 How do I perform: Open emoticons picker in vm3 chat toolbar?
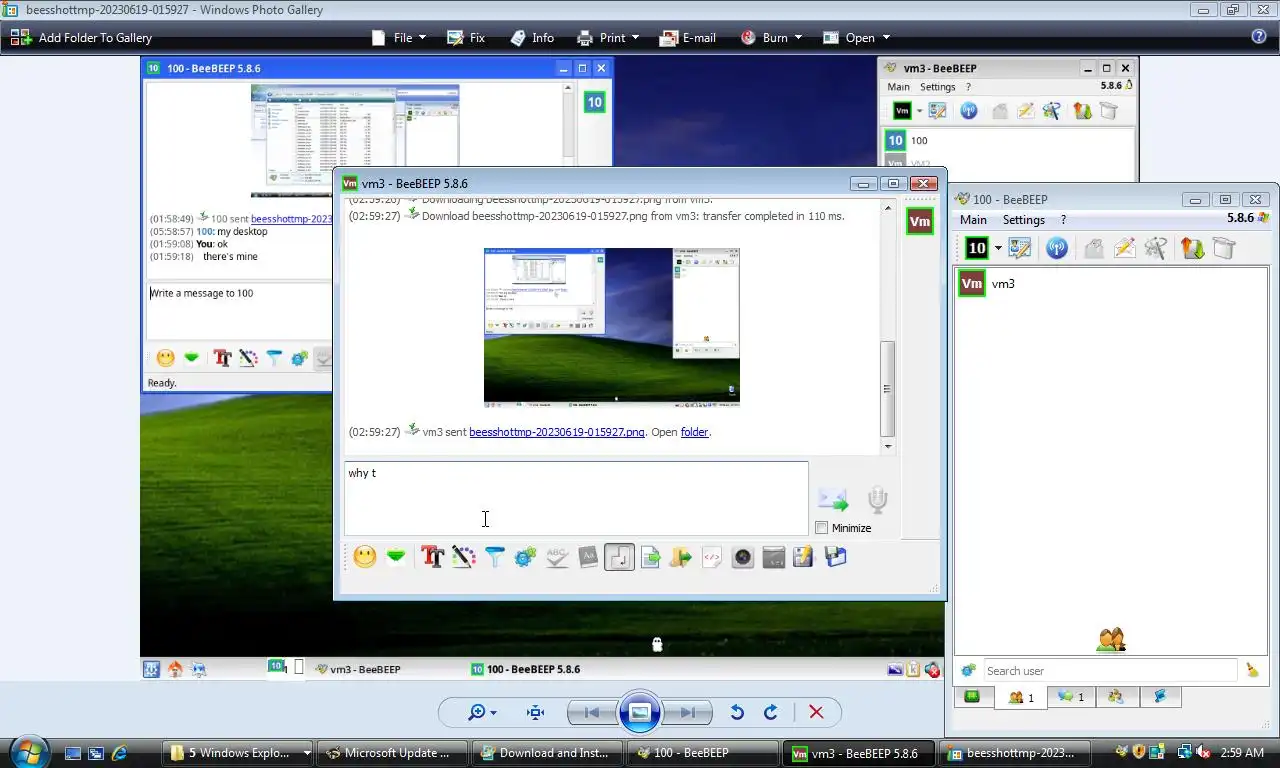coord(365,557)
